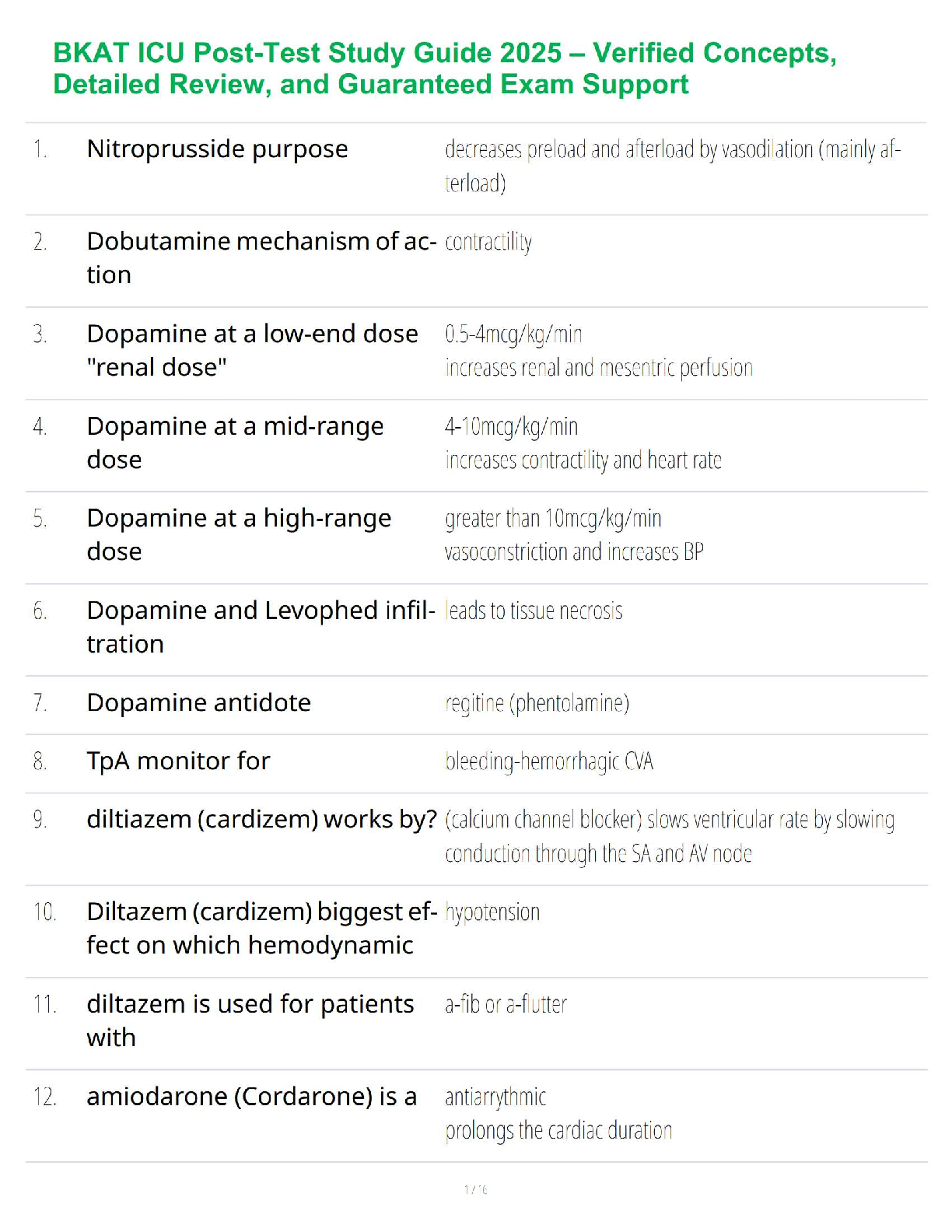Select "amiodarone (Cordarone) is a" term
The image size is (952, 1232).
pyautogui.click(x=251, y=1097)
